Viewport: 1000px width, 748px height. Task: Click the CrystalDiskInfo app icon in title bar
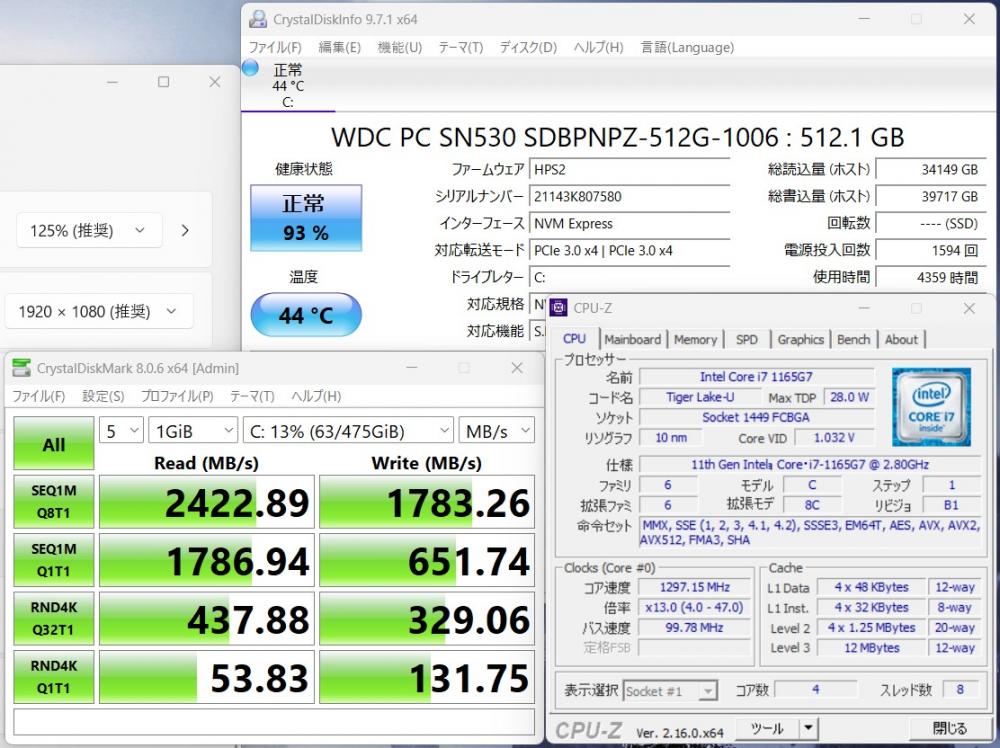coord(258,19)
